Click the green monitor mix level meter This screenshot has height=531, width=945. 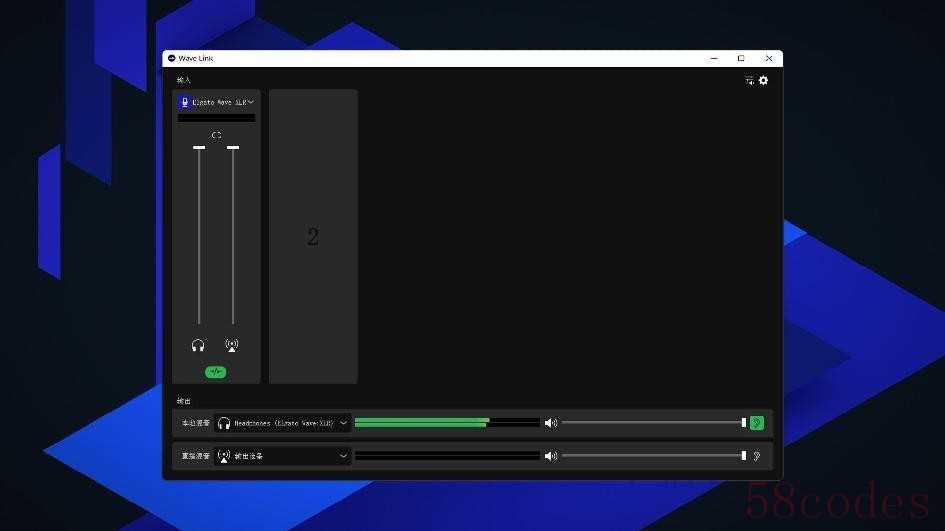pos(447,423)
